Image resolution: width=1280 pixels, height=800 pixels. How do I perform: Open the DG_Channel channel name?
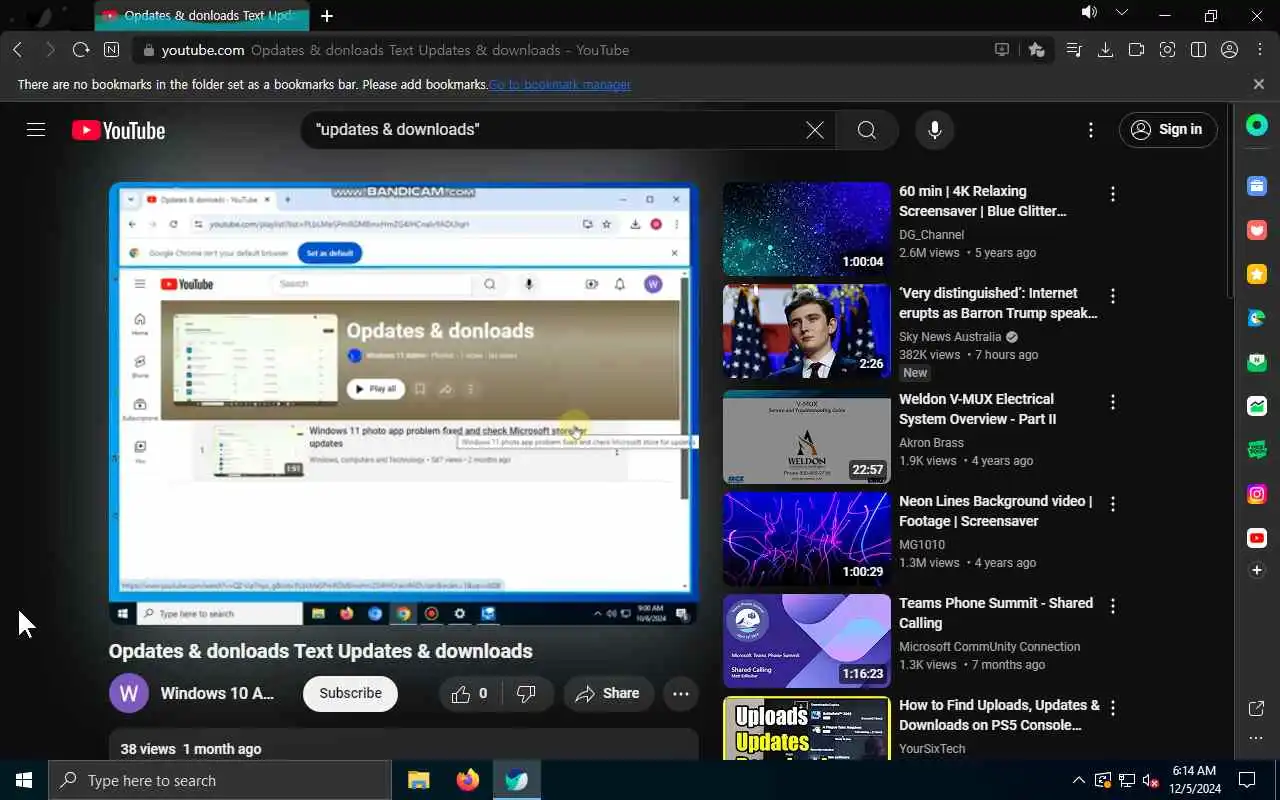(x=931, y=235)
